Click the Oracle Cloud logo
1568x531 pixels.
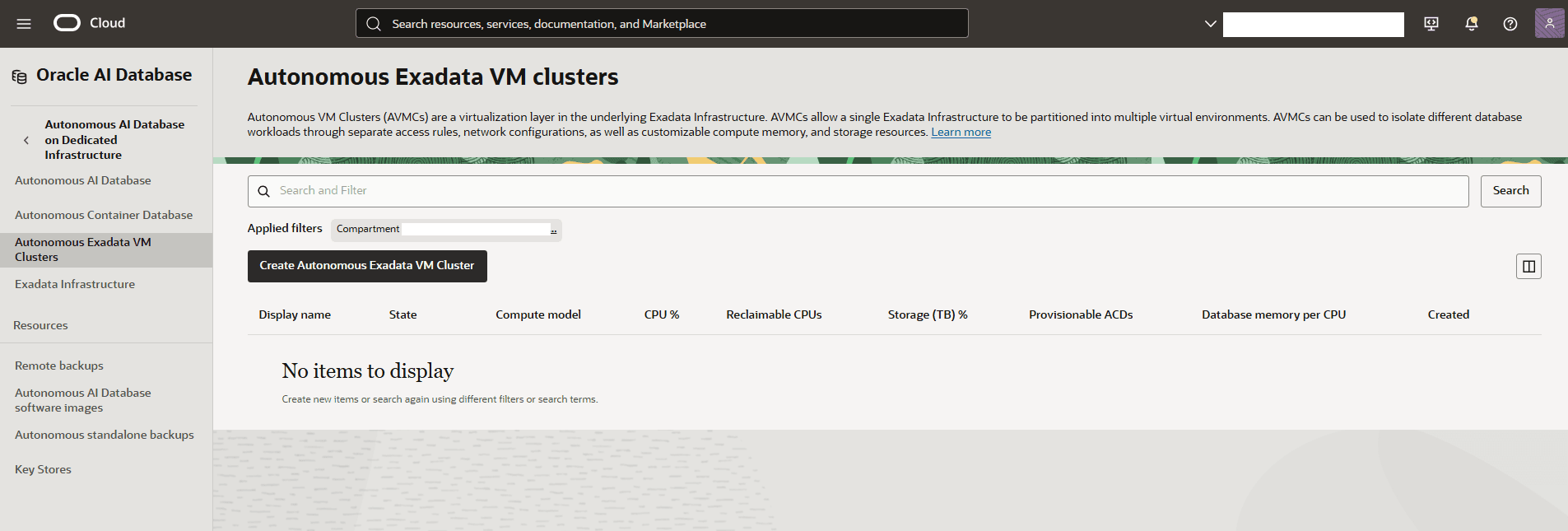(x=89, y=23)
